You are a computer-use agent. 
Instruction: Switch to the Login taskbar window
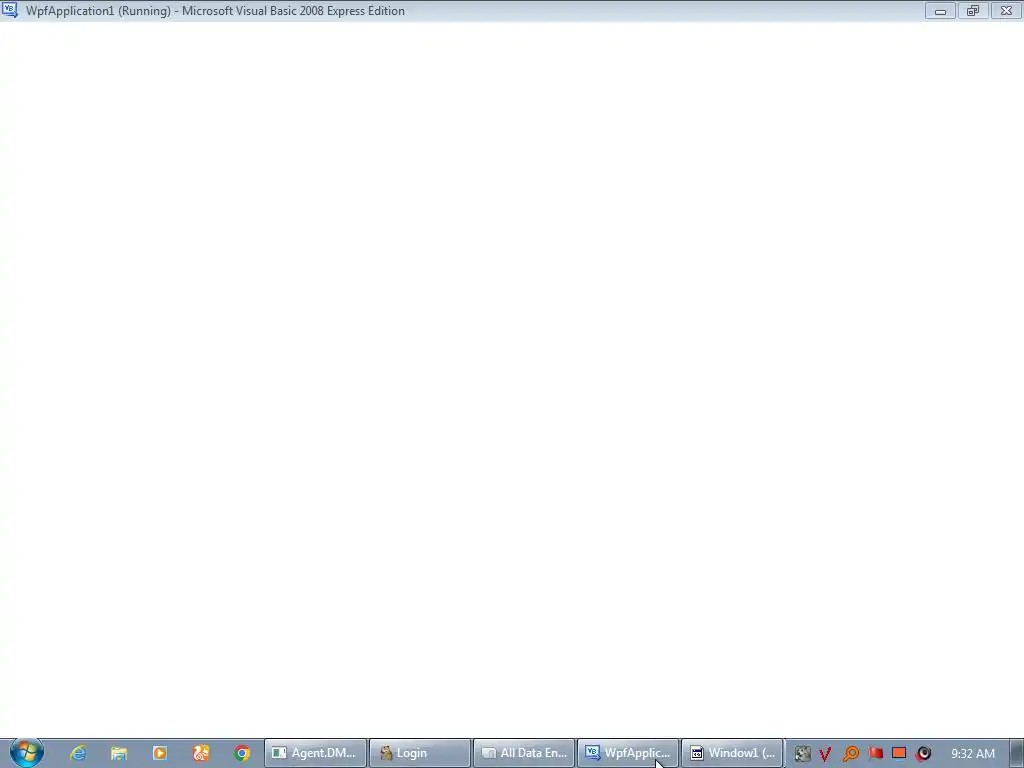(420, 753)
